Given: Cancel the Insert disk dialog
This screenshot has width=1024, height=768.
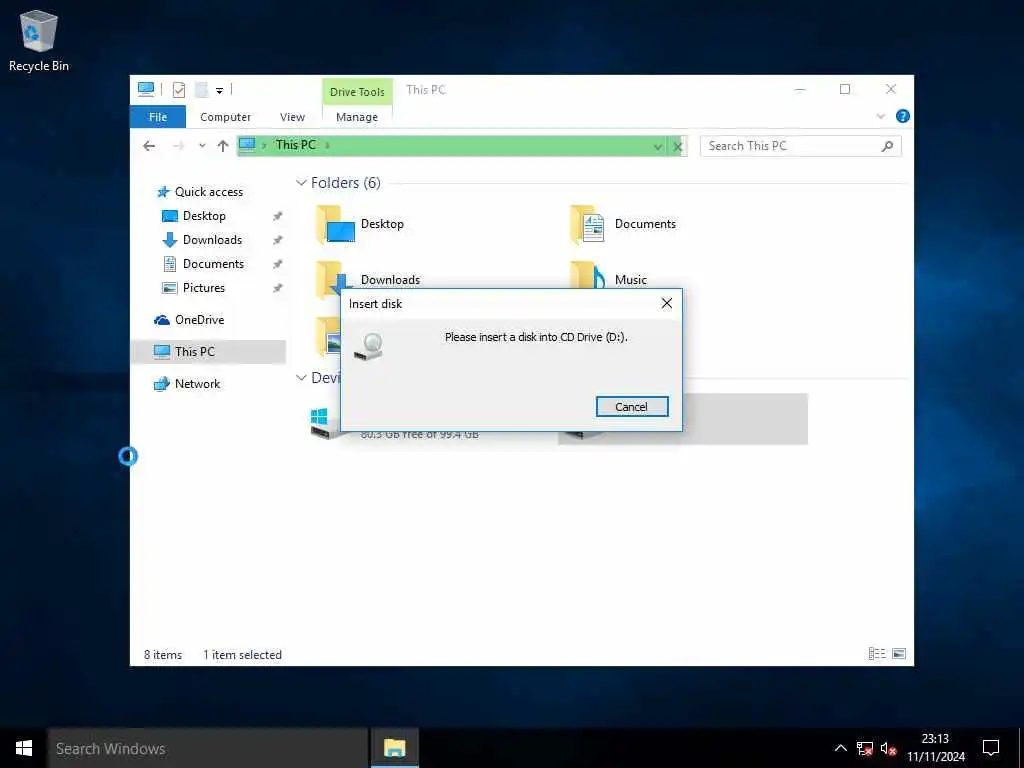Looking at the screenshot, I should 632,406.
